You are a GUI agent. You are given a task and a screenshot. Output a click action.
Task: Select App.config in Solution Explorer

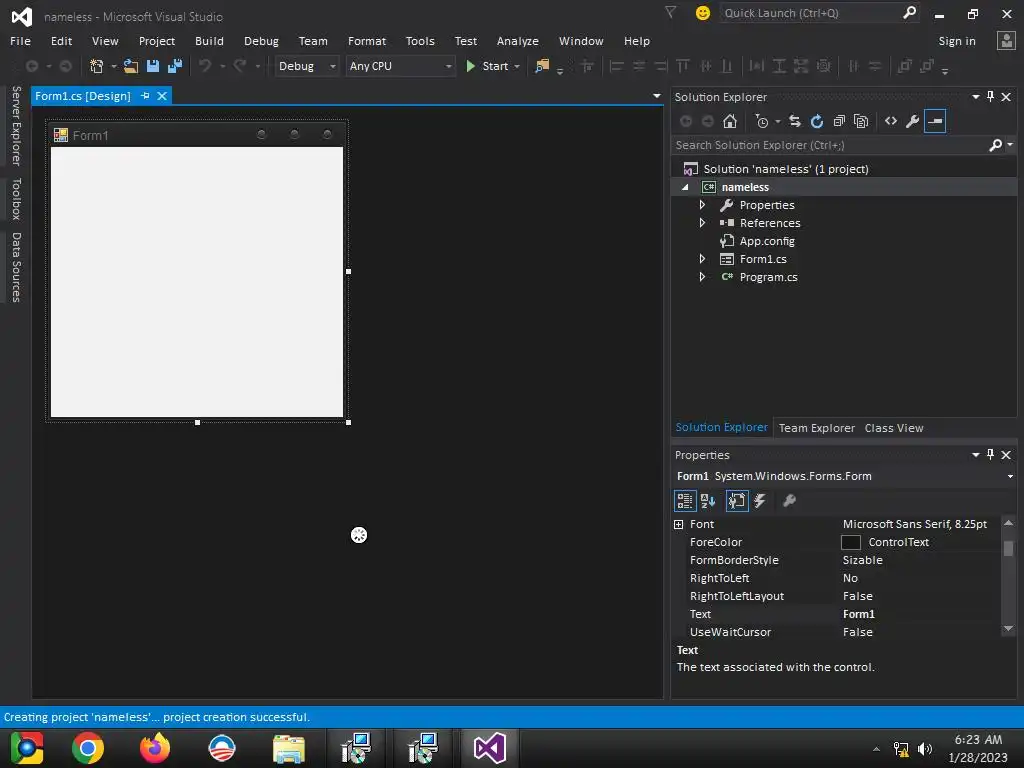click(x=767, y=241)
